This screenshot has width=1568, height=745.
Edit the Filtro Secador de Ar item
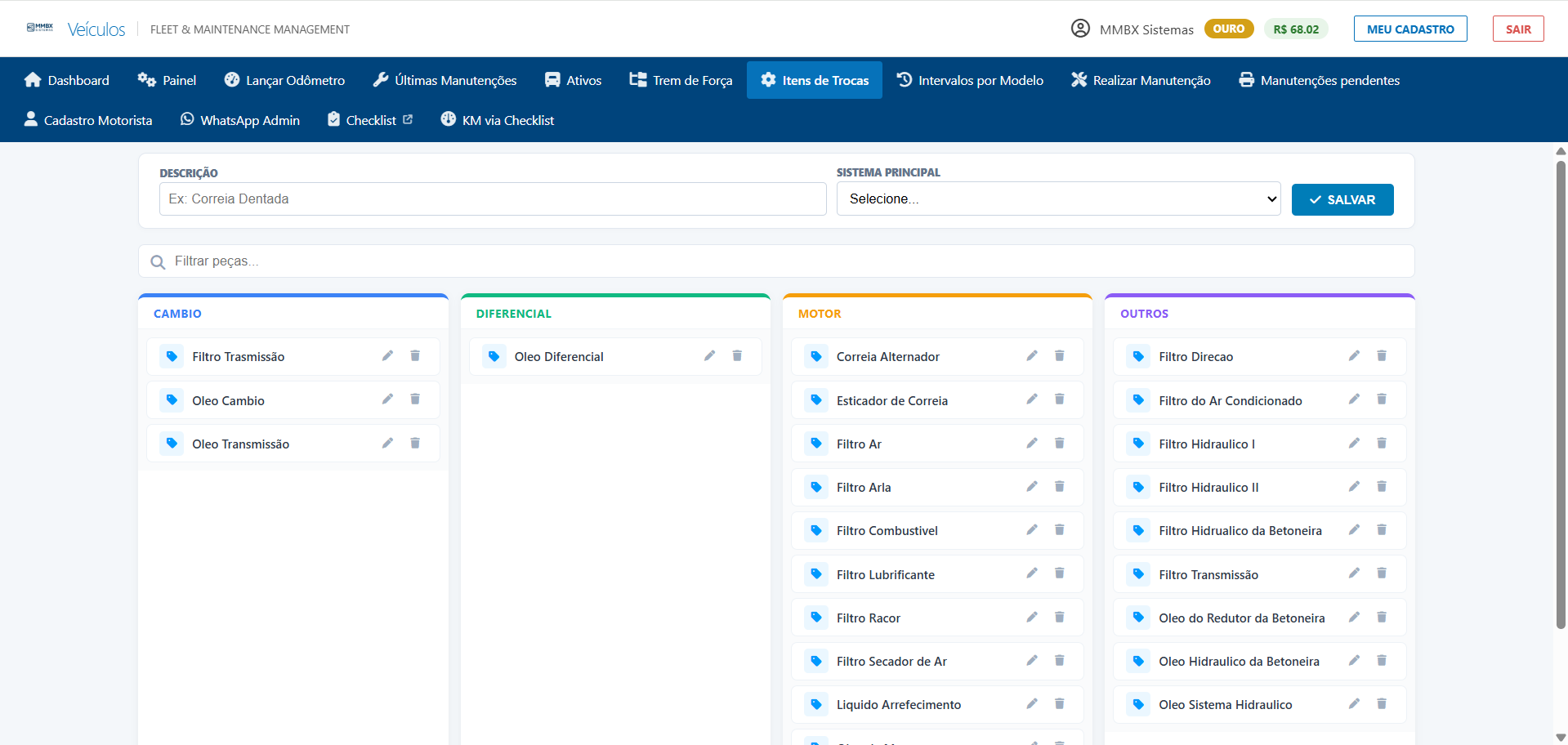pyautogui.click(x=1032, y=660)
